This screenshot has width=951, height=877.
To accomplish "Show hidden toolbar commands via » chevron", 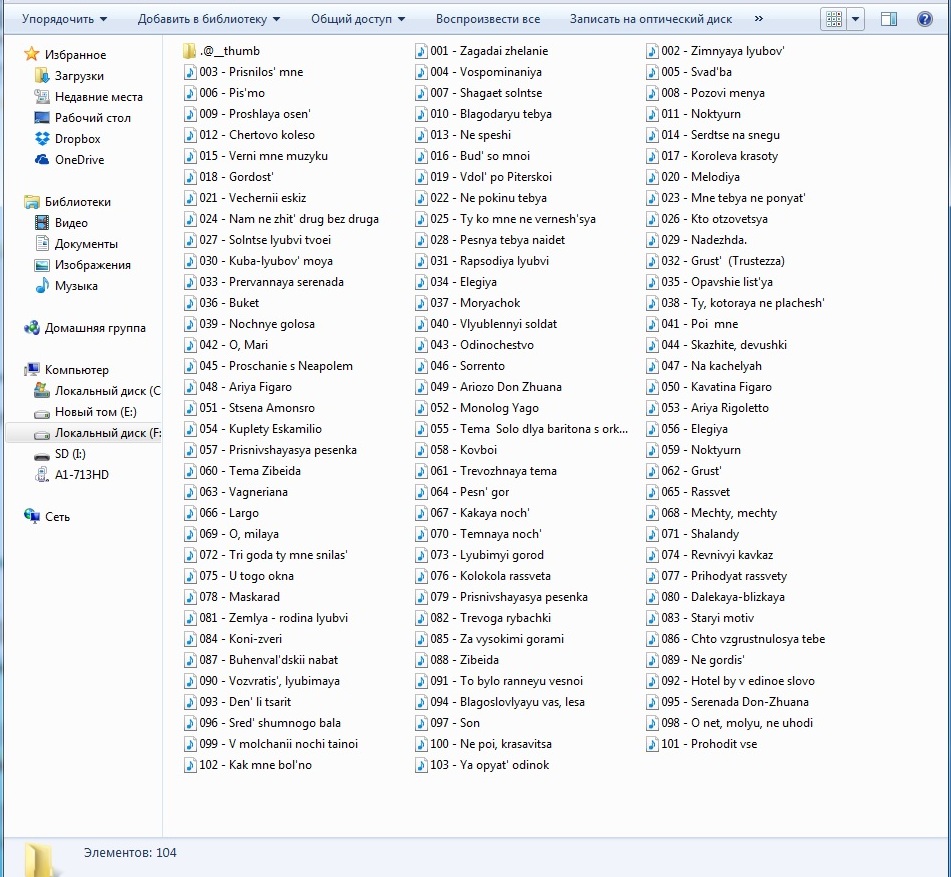I will click(x=758, y=19).
